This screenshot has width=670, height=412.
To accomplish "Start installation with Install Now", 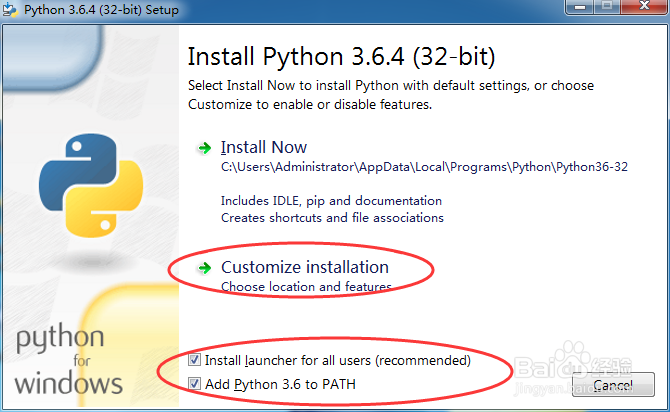I will (264, 148).
